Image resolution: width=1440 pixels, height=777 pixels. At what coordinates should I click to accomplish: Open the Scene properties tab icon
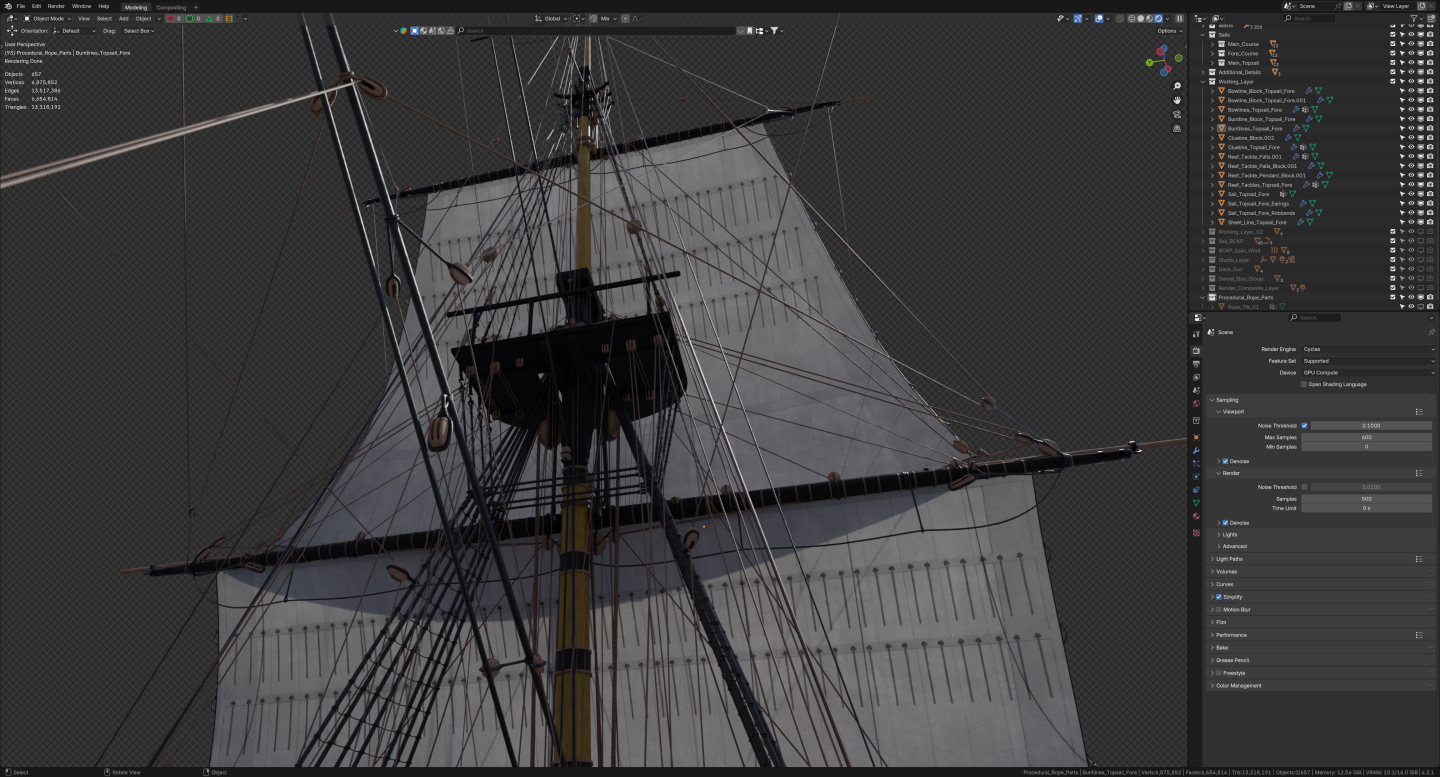[1196, 390]
